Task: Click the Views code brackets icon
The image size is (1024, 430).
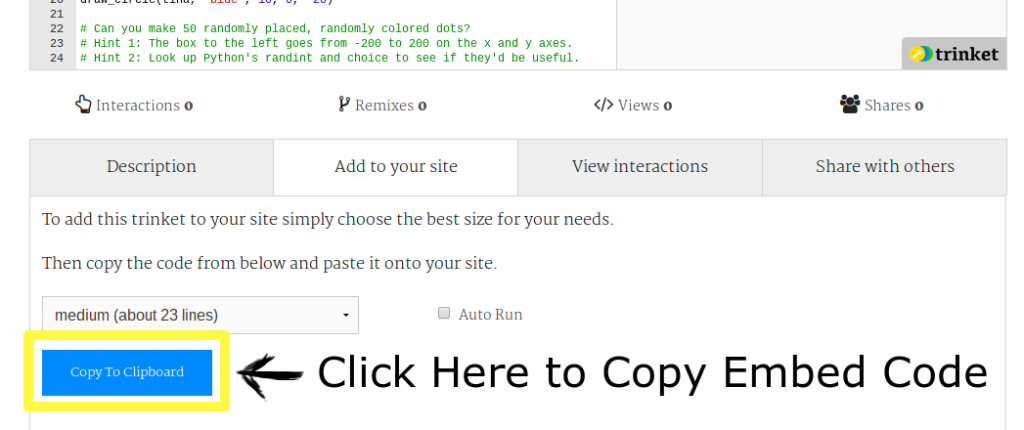Action: pyautogui.click(x=603, y=105)
